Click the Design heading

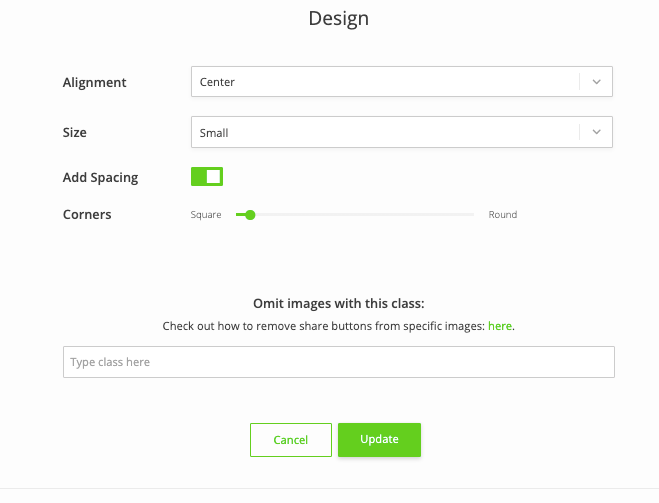pos(339,18)
